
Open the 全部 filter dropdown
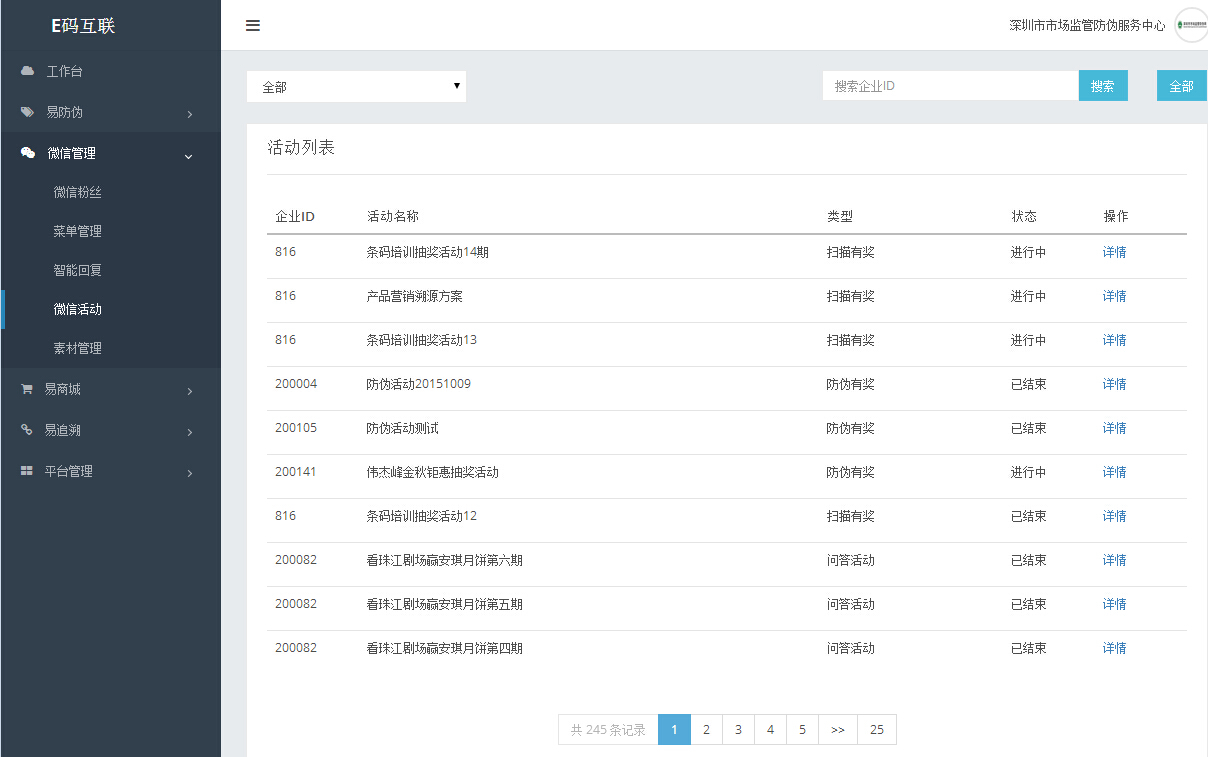(x=356, y=87)
